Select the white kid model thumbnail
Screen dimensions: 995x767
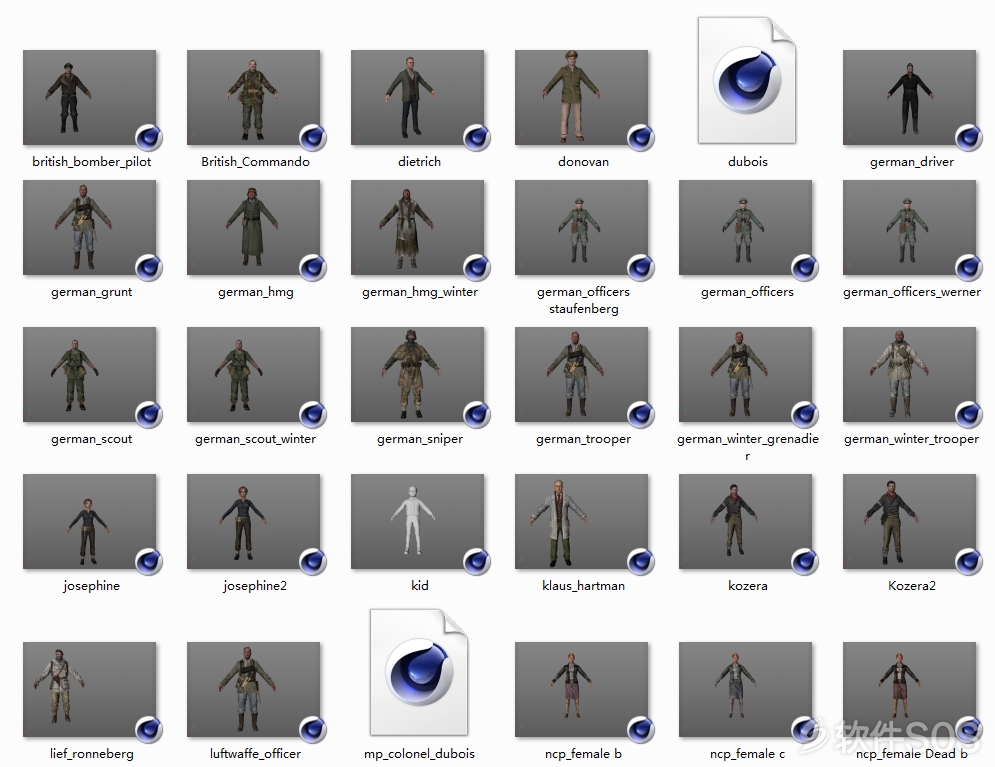tap(418, 521)
